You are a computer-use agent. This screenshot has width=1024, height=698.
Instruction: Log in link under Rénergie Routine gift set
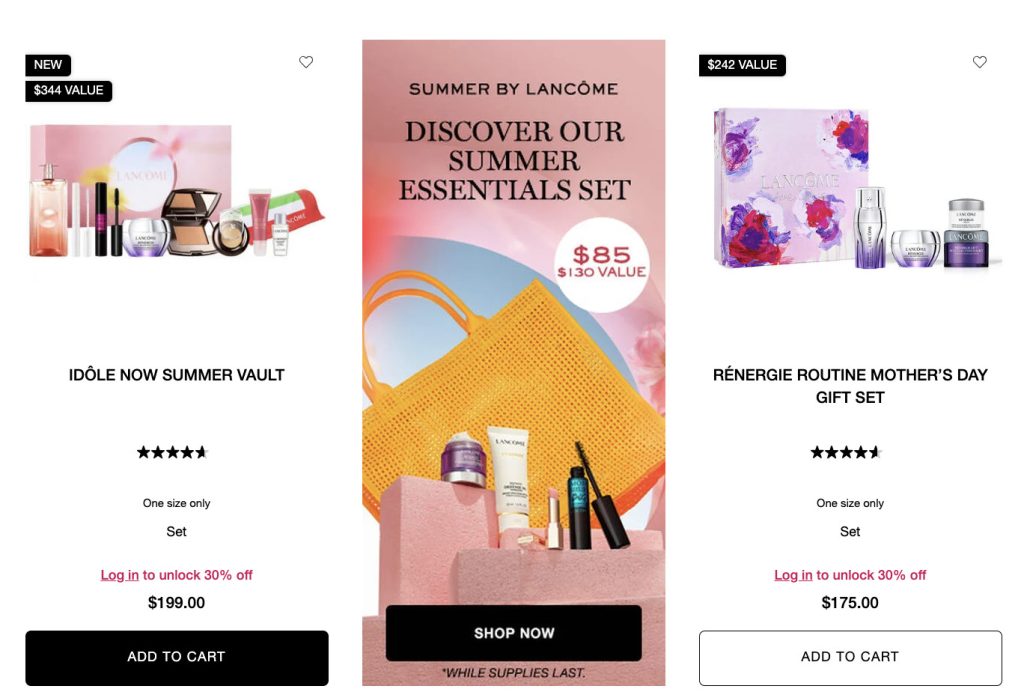(x=793, y=575)
